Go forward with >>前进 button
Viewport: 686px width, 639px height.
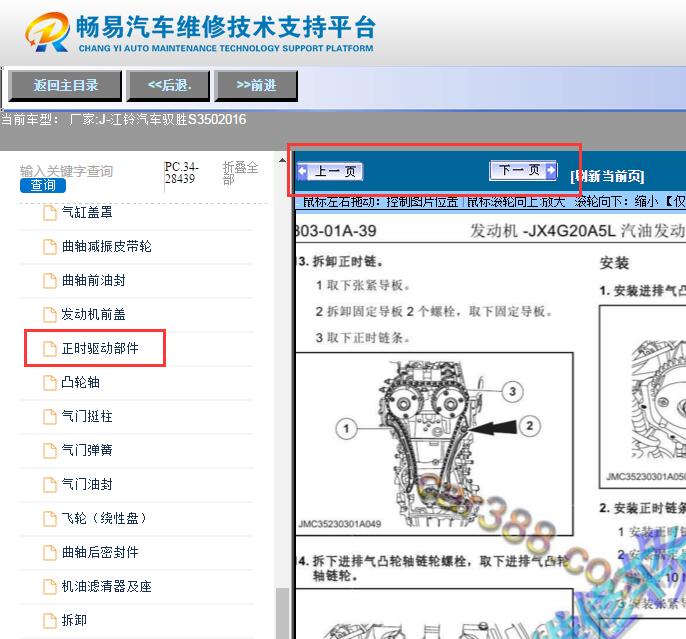(x=256, y=85)
